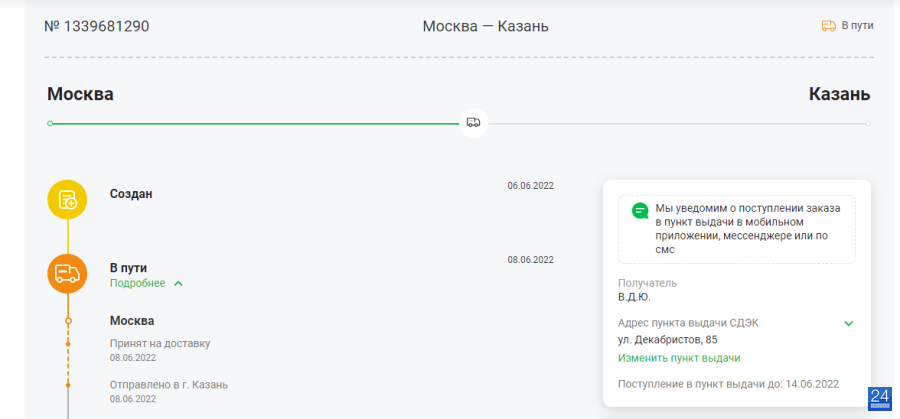Click the address ул. Декабристов, 85
Screen dimensions: 900x419
pos(668,340)
